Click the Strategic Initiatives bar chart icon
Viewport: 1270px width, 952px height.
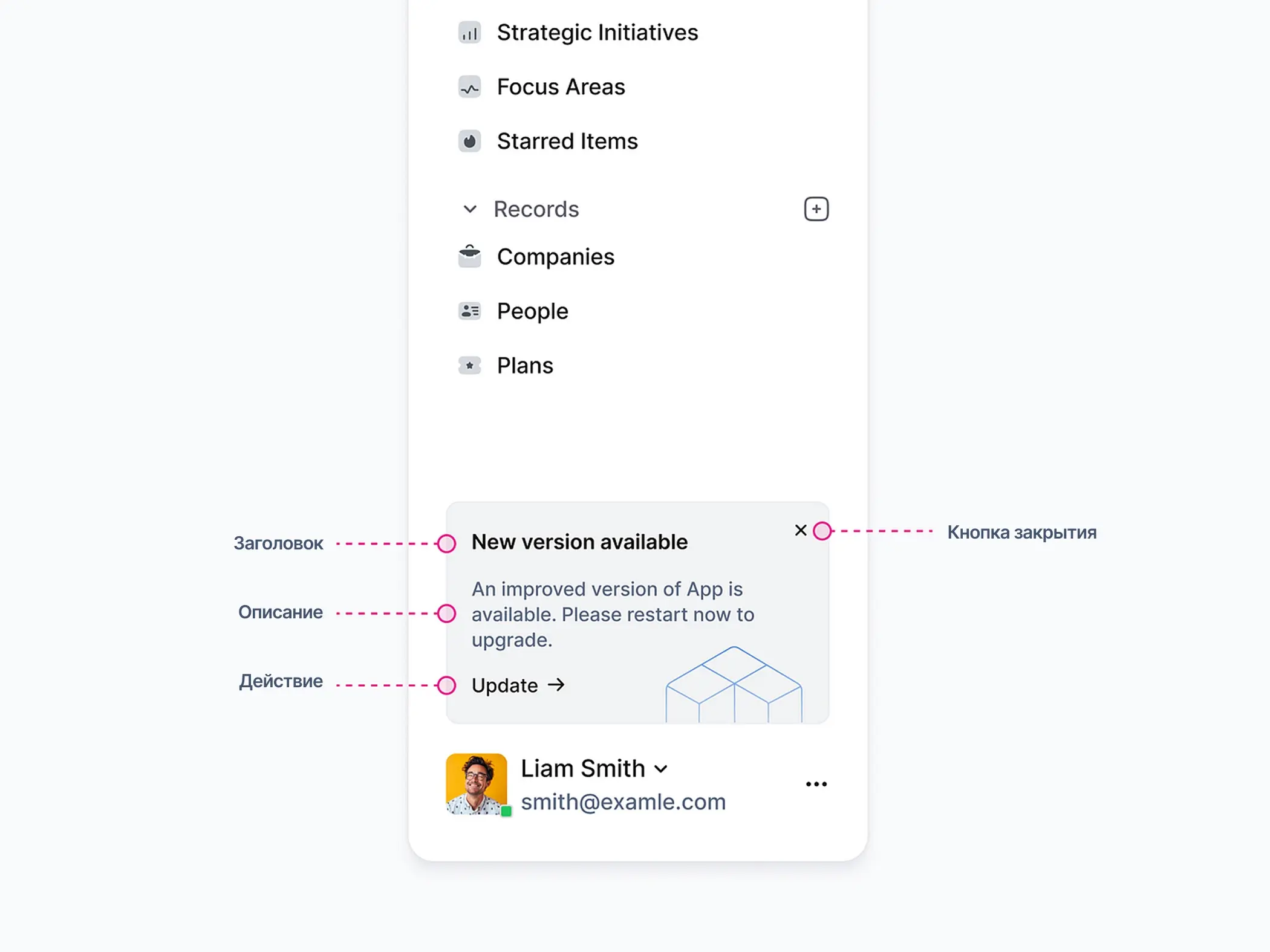click(469, 33)
